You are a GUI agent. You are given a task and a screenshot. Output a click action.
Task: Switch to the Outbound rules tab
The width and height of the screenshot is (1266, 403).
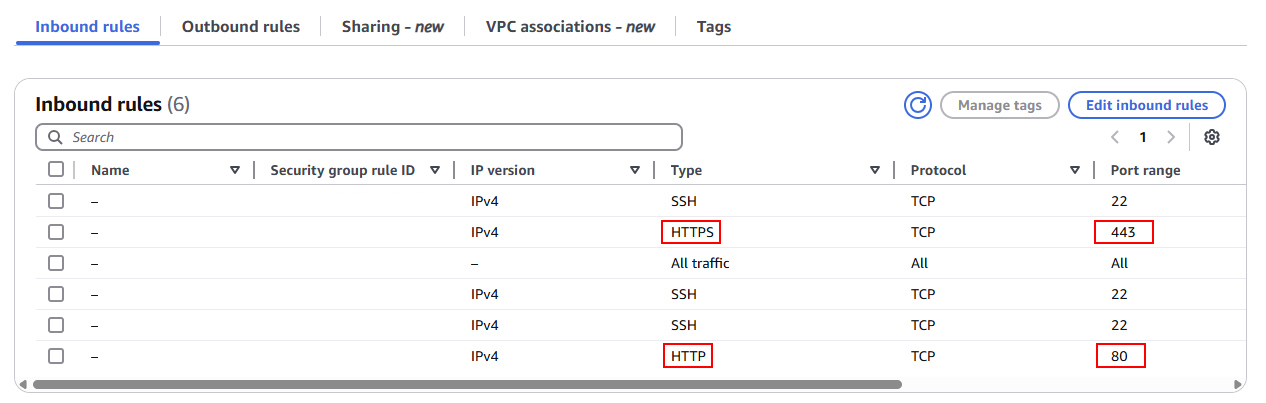pyautogui.click(x=240, y=27)
